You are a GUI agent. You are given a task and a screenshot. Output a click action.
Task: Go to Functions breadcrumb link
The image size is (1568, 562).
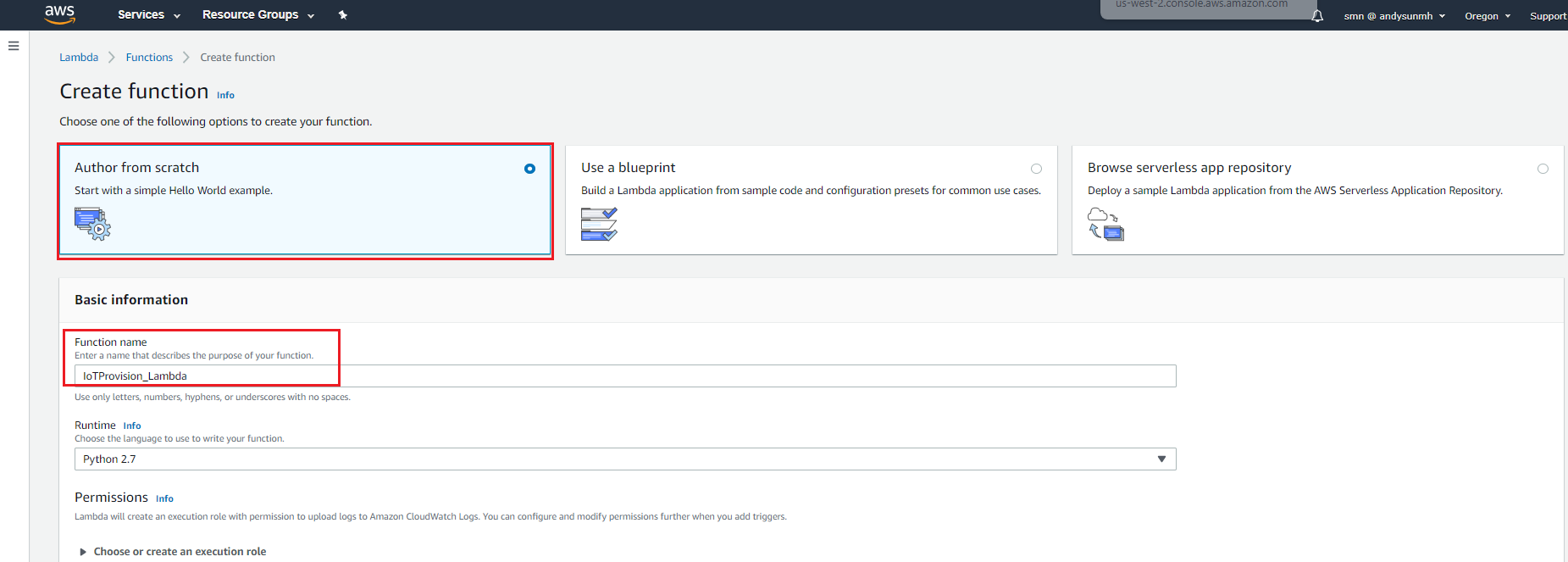click(149, 58)
